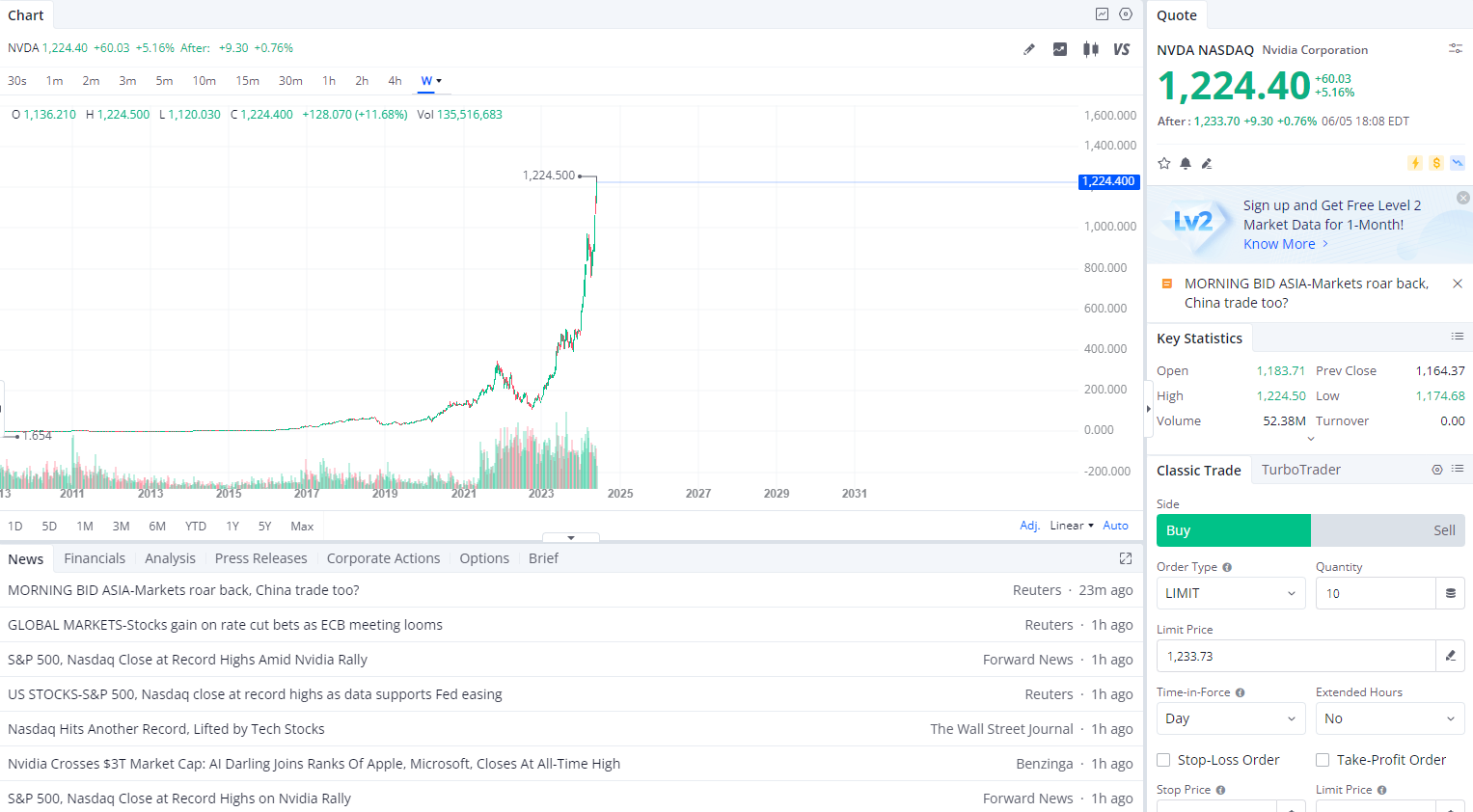The height and width of the screenshot is (812, 1473).
Task: Switch to the Financials tab
Action: pyautogui.click(x=95, y=558)
